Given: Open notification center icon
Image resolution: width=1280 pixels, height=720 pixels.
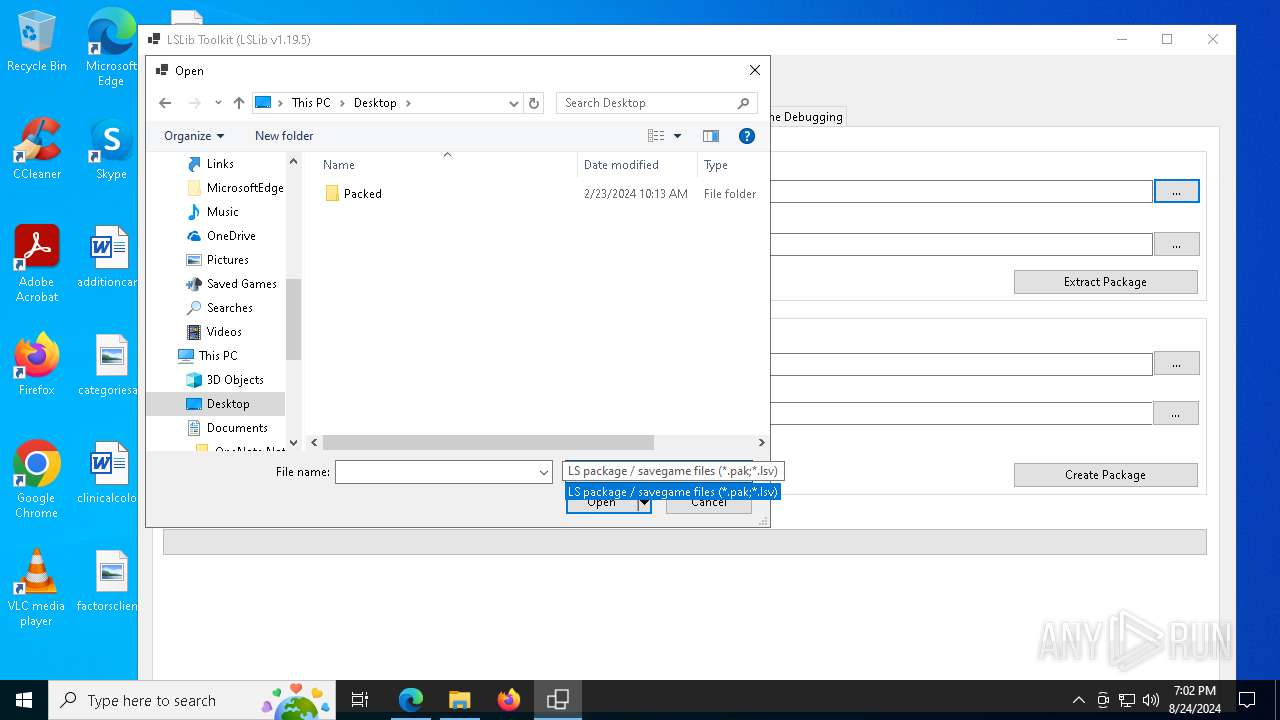Looking at the screenshot, I should [x=1247, y=700].
